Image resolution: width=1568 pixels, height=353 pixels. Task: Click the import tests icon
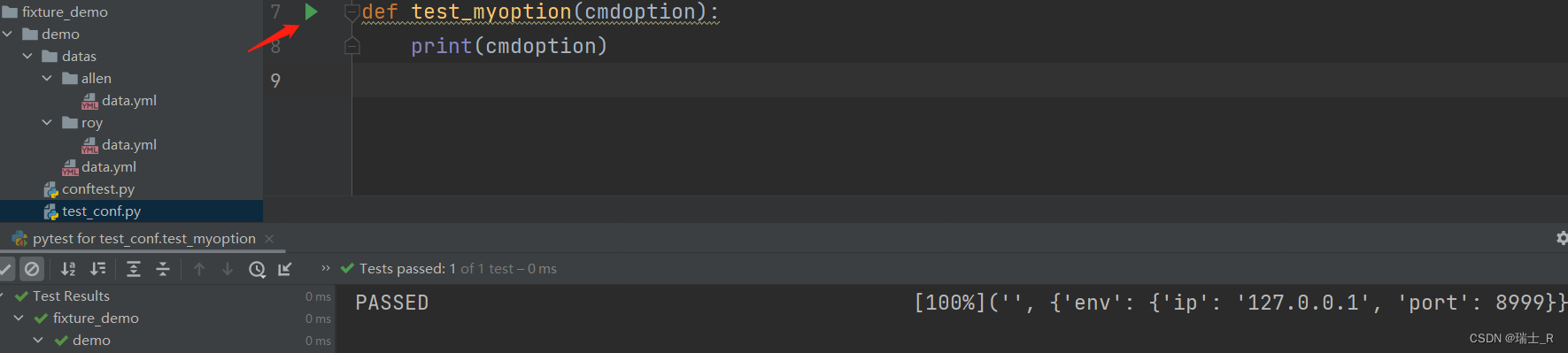[x=285, y=269]
